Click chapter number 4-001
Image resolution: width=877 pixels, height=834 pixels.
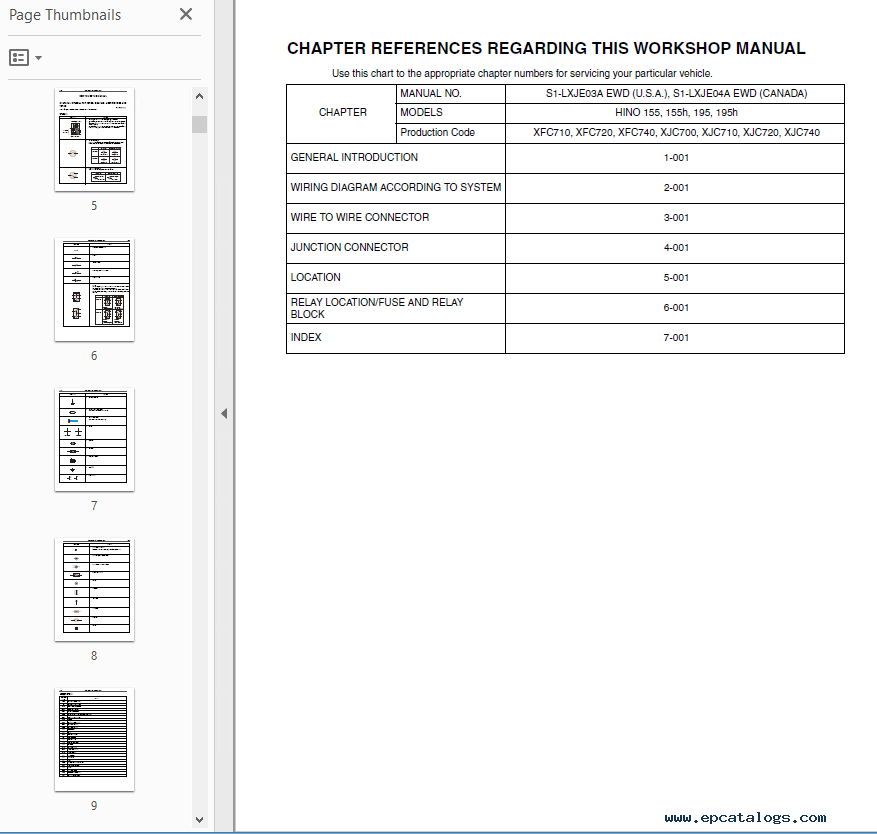[x=676, y=248]
